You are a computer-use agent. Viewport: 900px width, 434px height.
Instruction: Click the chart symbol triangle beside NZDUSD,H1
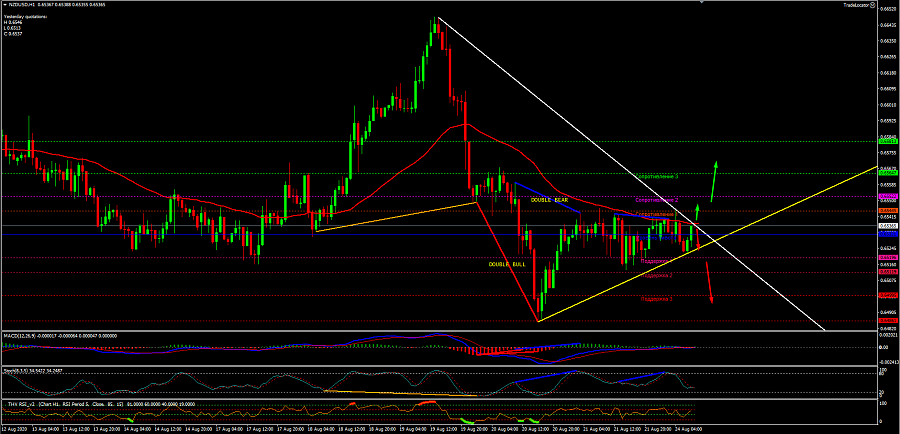[x=4, y=5]
